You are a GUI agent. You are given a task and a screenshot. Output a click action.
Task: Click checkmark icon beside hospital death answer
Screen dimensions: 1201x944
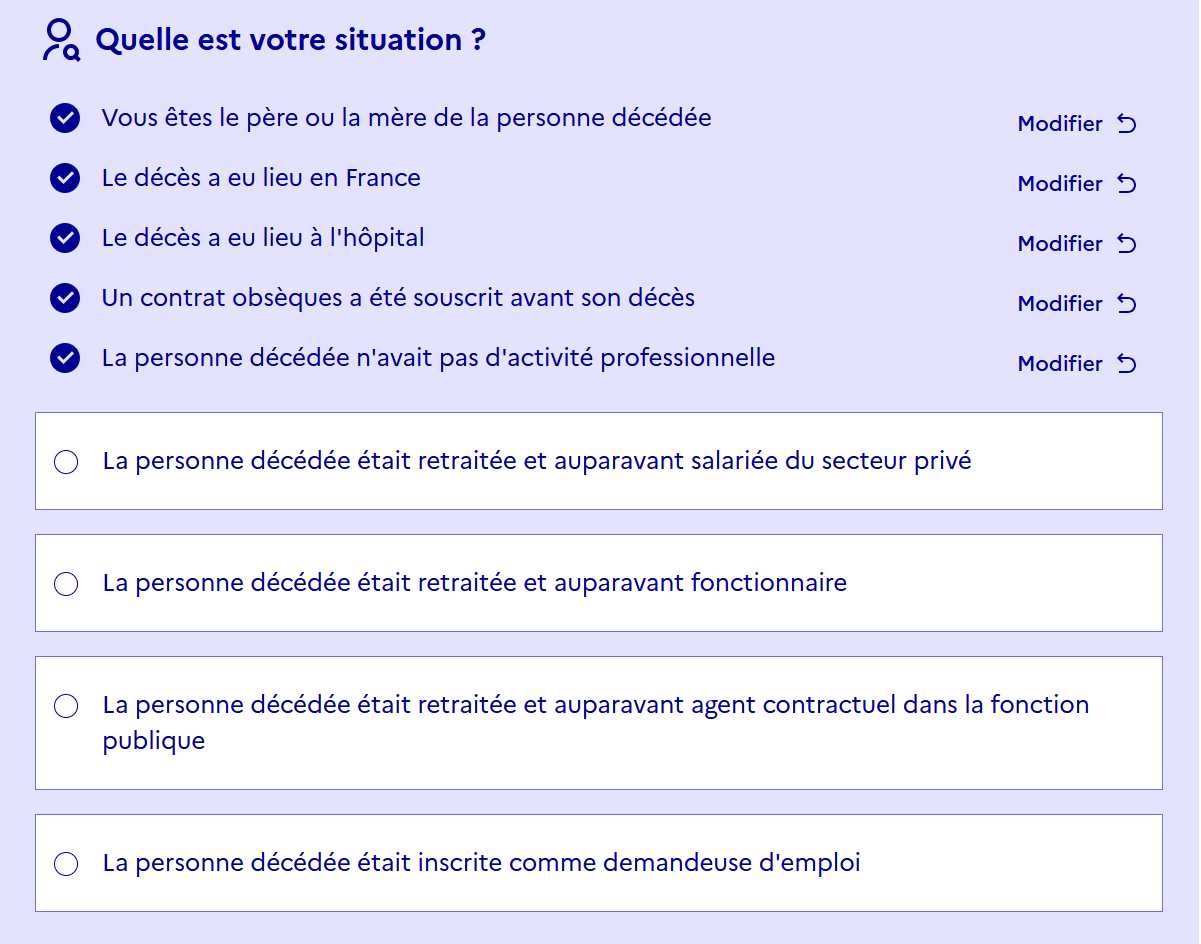pos(65,238)
